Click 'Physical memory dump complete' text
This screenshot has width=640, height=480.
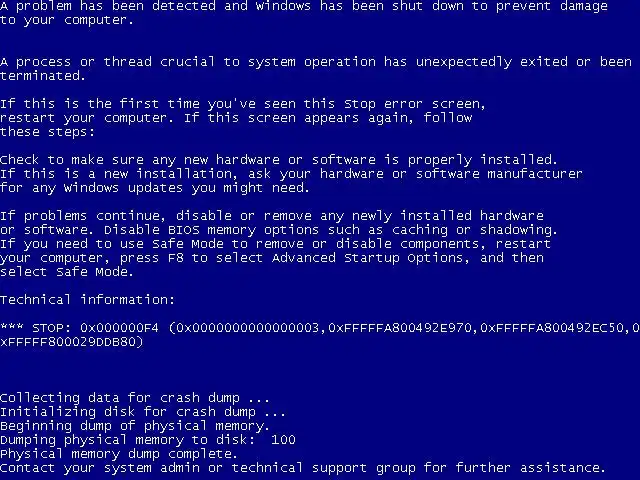pyautogui.click(x=118, y=454)
